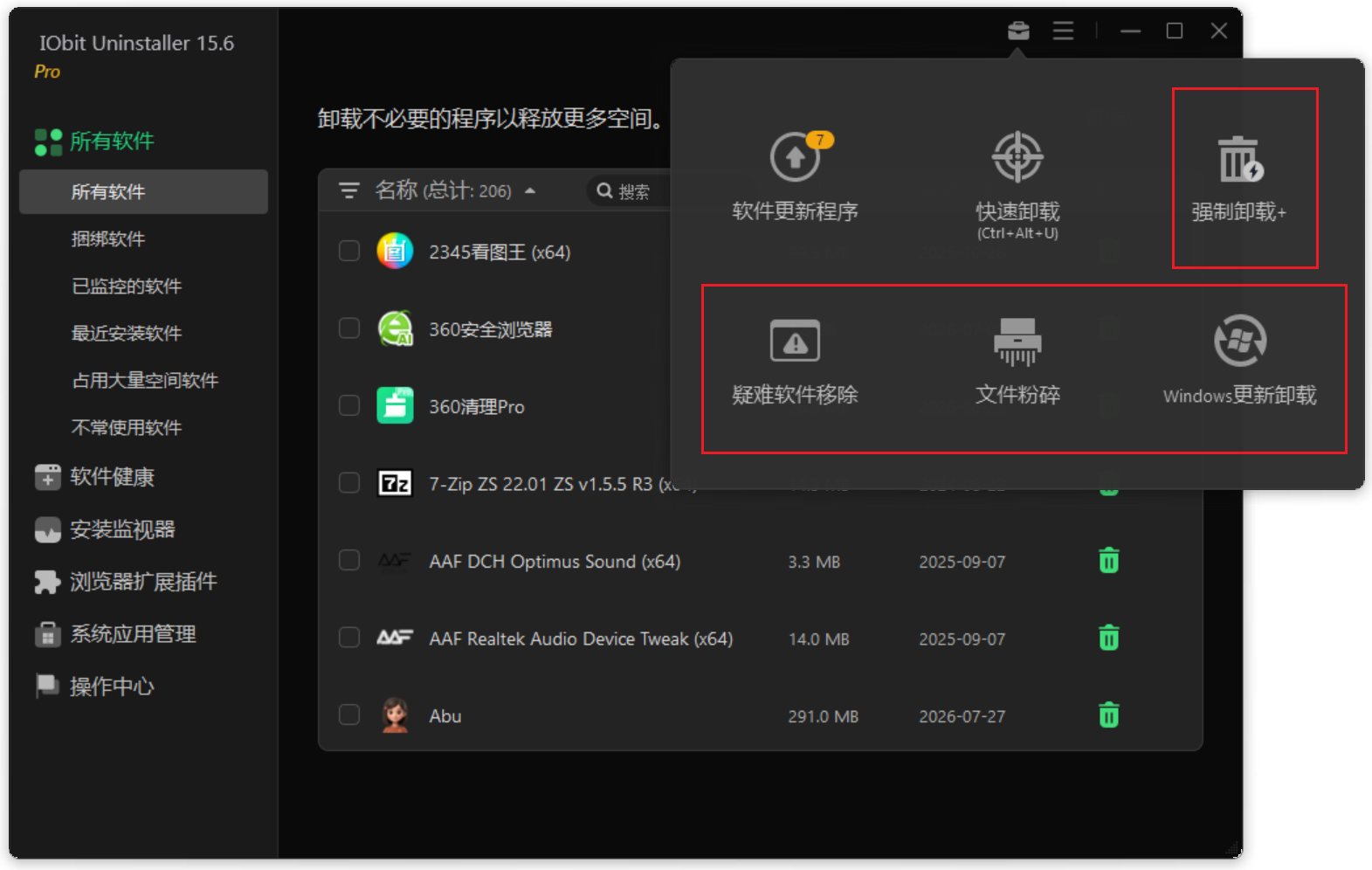1372x870 pixels.
Task: Click the 2026-07-27 install date
Action: click(x=962, y=716)
